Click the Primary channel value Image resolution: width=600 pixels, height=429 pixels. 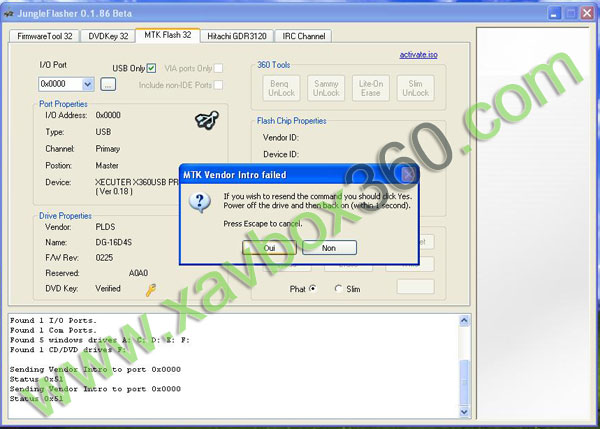[x=108, y=148]
